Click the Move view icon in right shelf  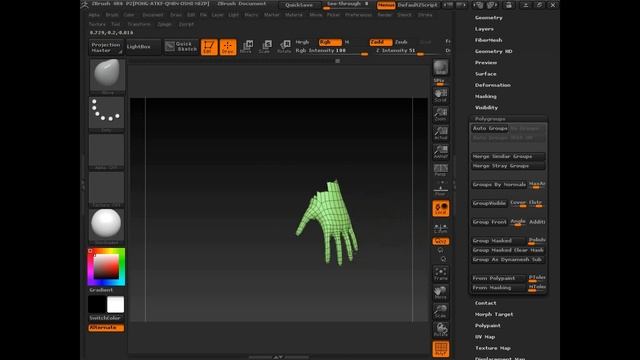pyautogui.click(x=440, y=292)
